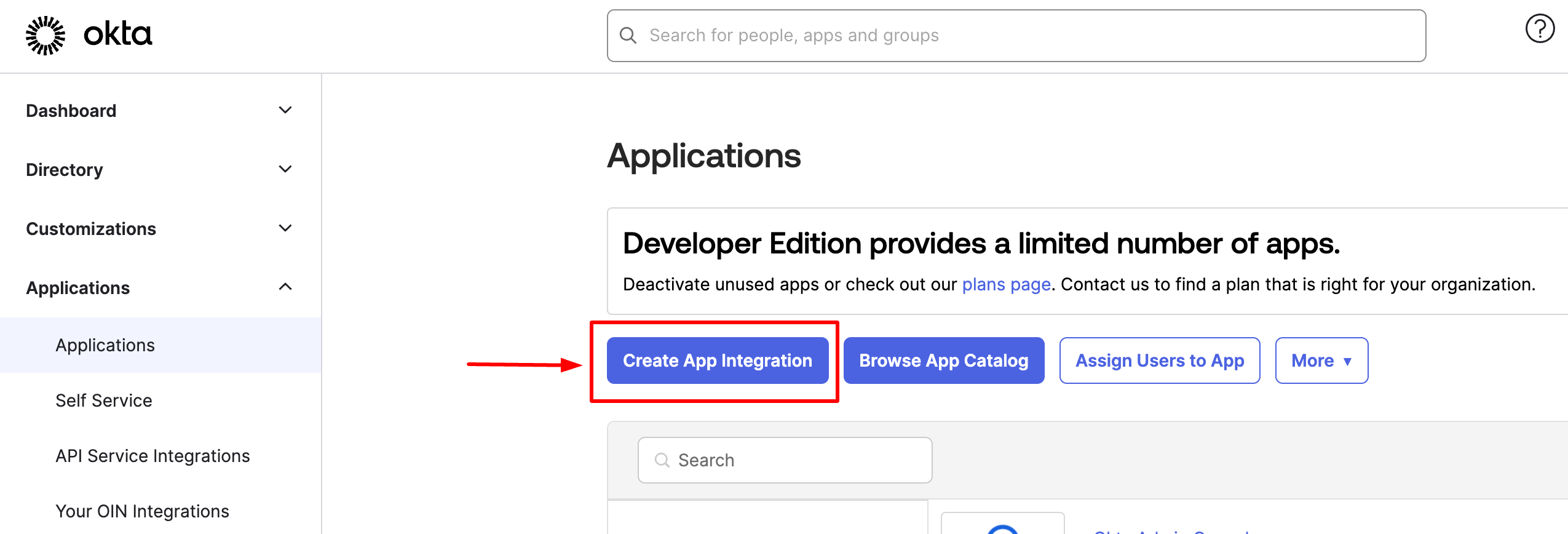This screenshot has height=534, width=1568.
Task: Focus the applications list Search field
Action: 785,460
